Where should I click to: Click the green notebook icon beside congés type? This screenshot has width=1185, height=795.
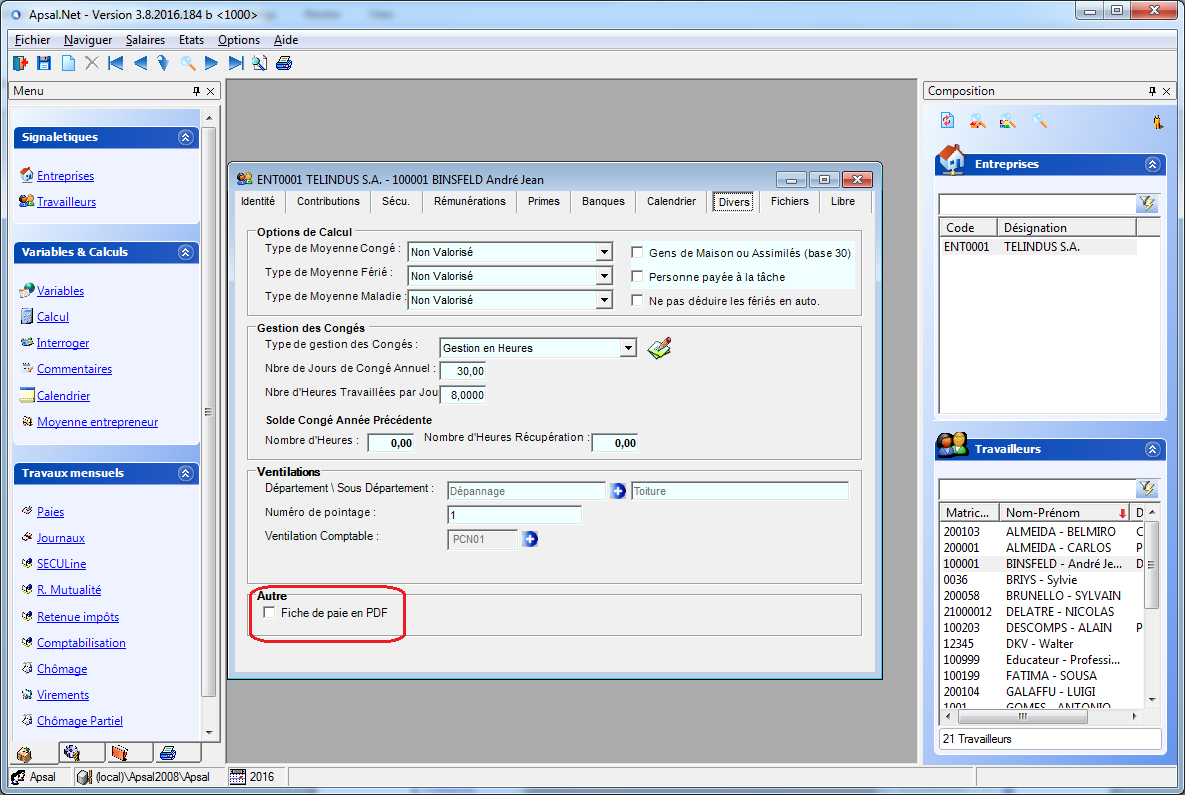click(x=659, y=348)
